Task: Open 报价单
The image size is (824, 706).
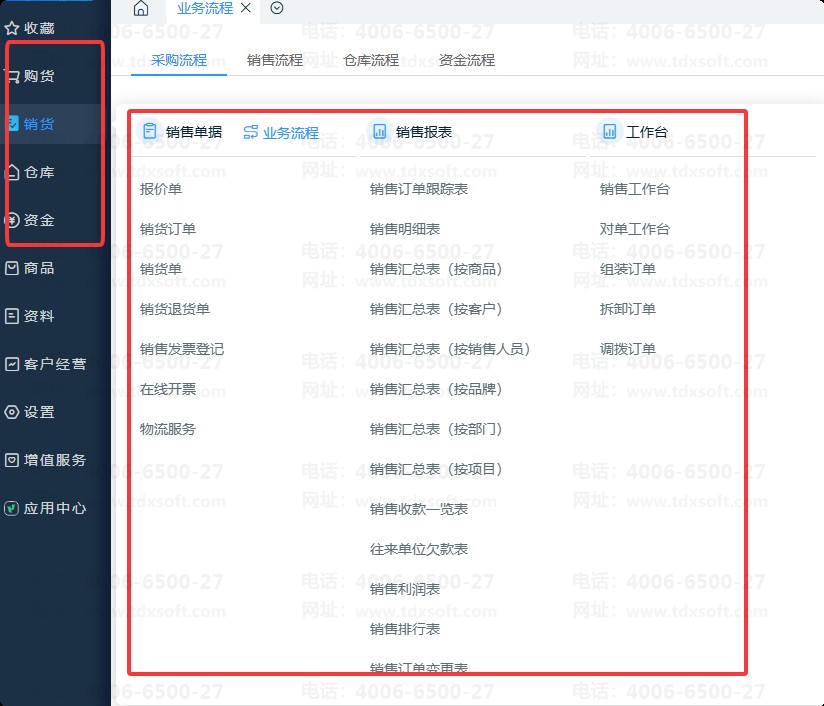Action: tap(161, 189)
